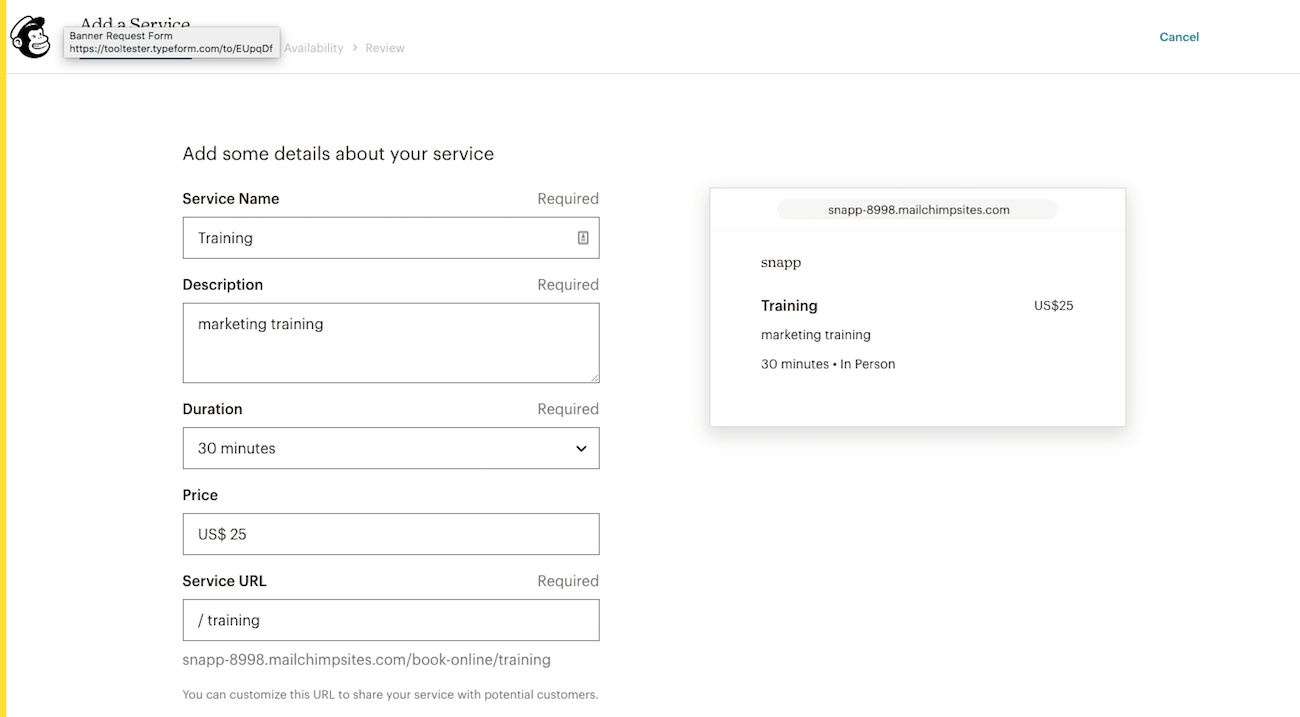Click the 'Add some details about your service' heading
This screenshot has height=717, width=1300.
click(x=338, y=154)
